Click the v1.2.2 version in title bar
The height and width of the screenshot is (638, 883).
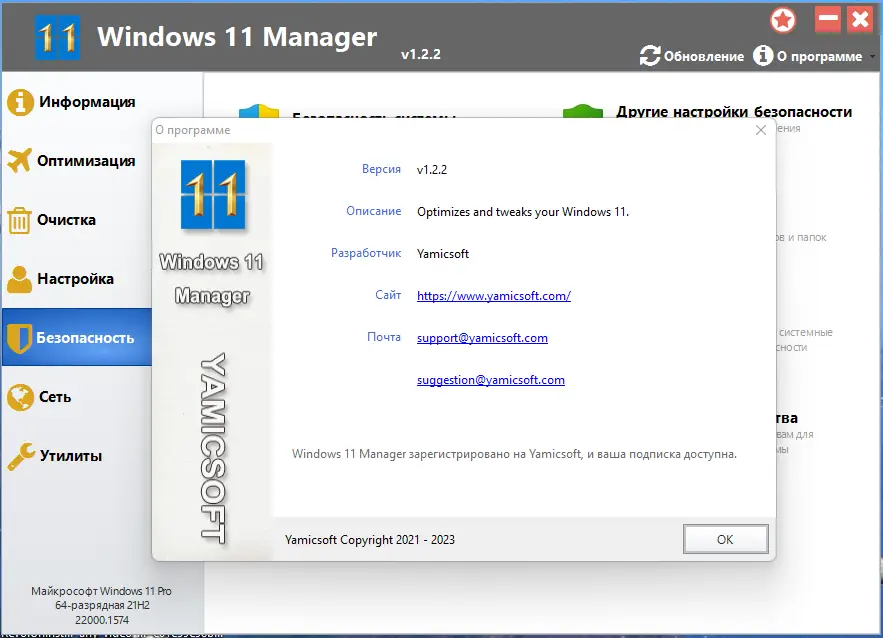[421, 54]
